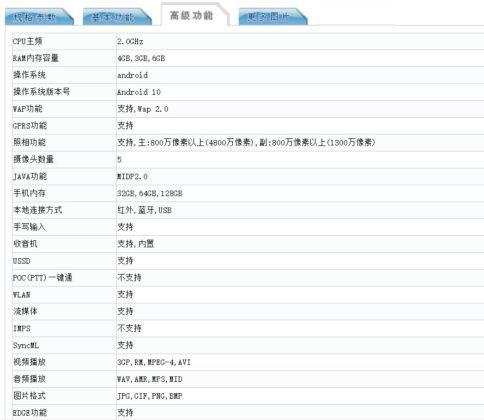Select 支持 in the 流媒体 row
484x420 pixels.
125,311
